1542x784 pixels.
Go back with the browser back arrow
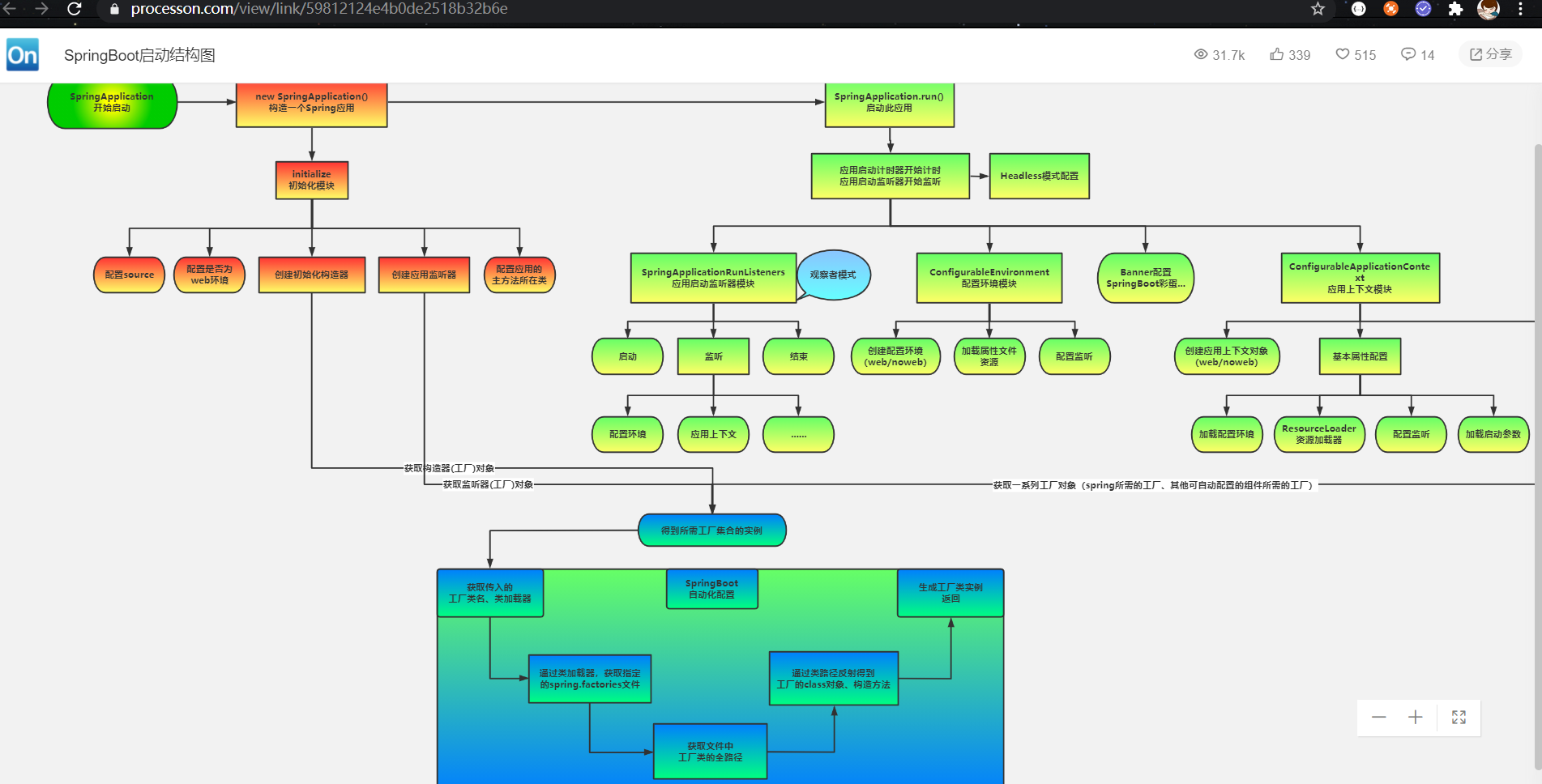click(x=10, y=9)
